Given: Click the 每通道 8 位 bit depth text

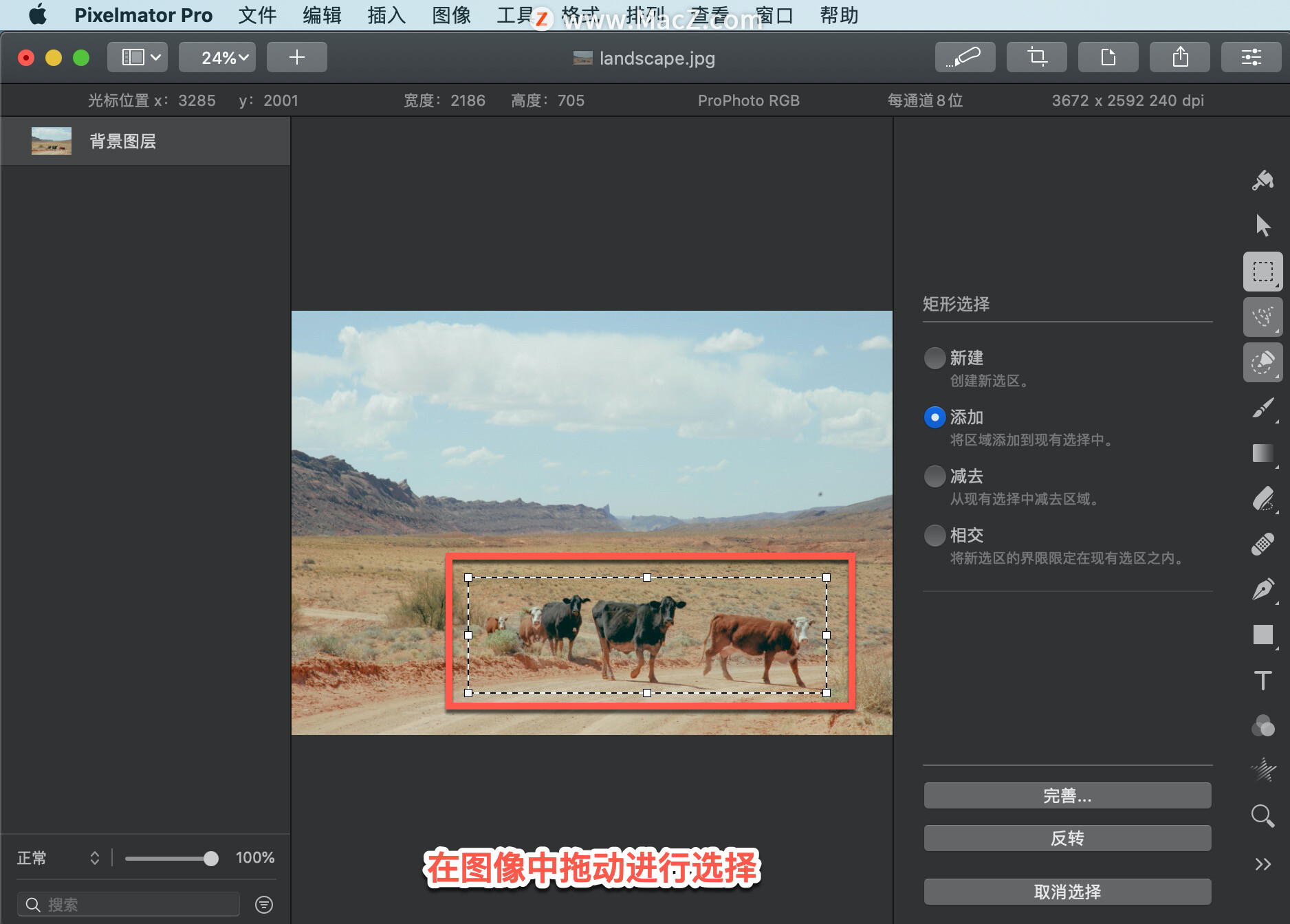Looking at the screenshot, I should pos(925,100).
